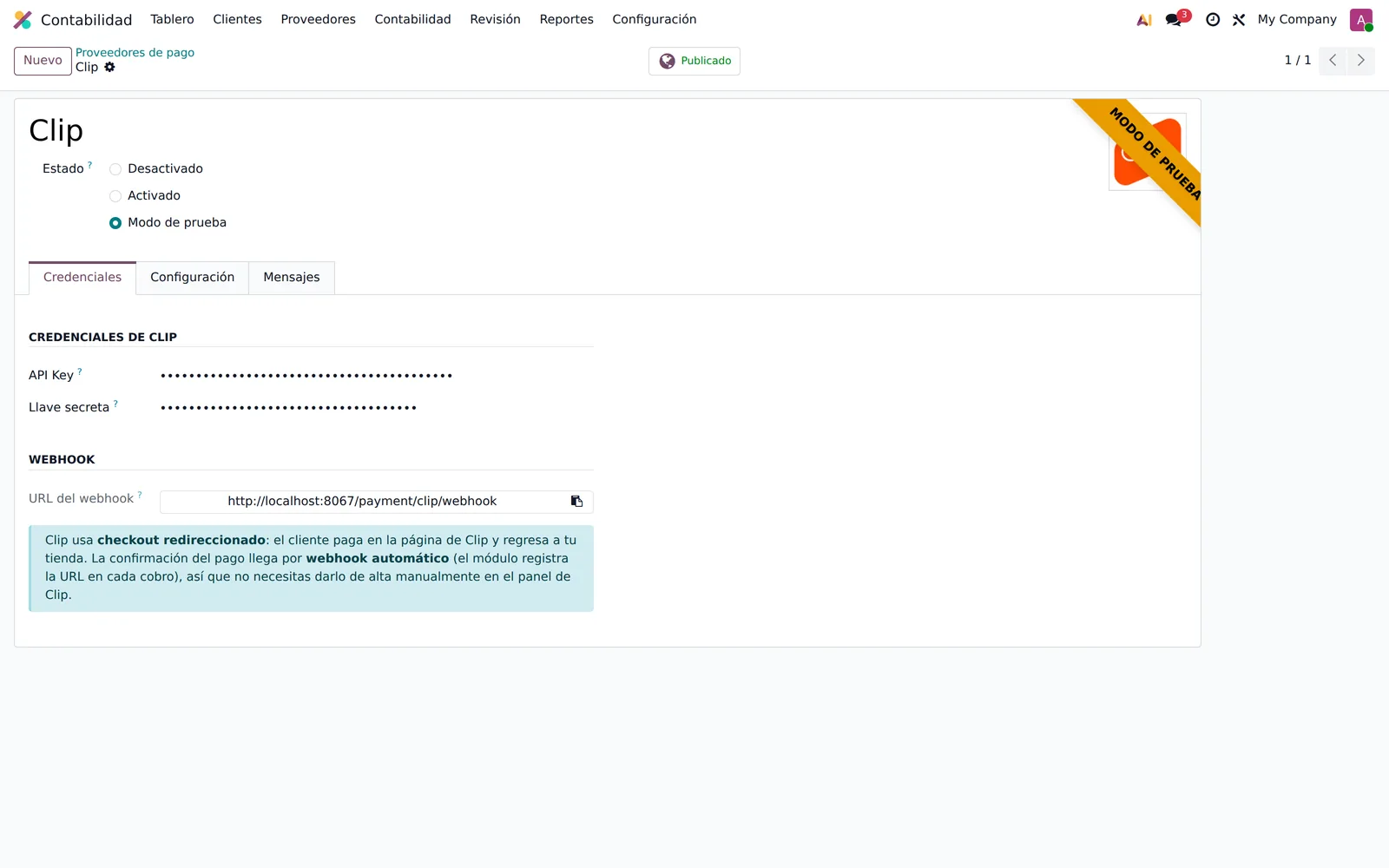Image resolution: width=1389 pixels, height=868 pixels.
Task: Switch to the Credenciales tab
Action: (82, 278)
